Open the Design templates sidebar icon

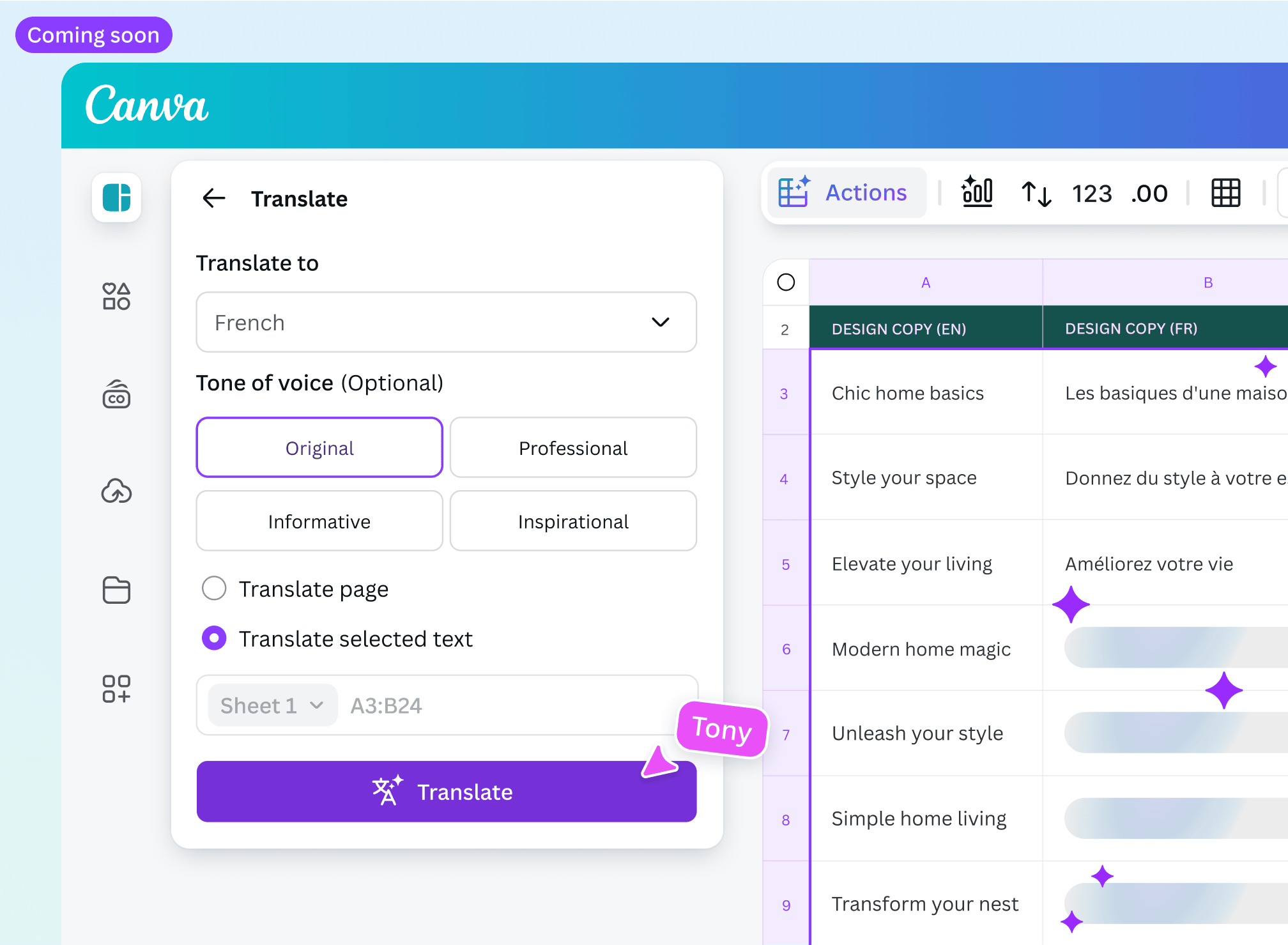pyautogui.click(x=116, y=197)
